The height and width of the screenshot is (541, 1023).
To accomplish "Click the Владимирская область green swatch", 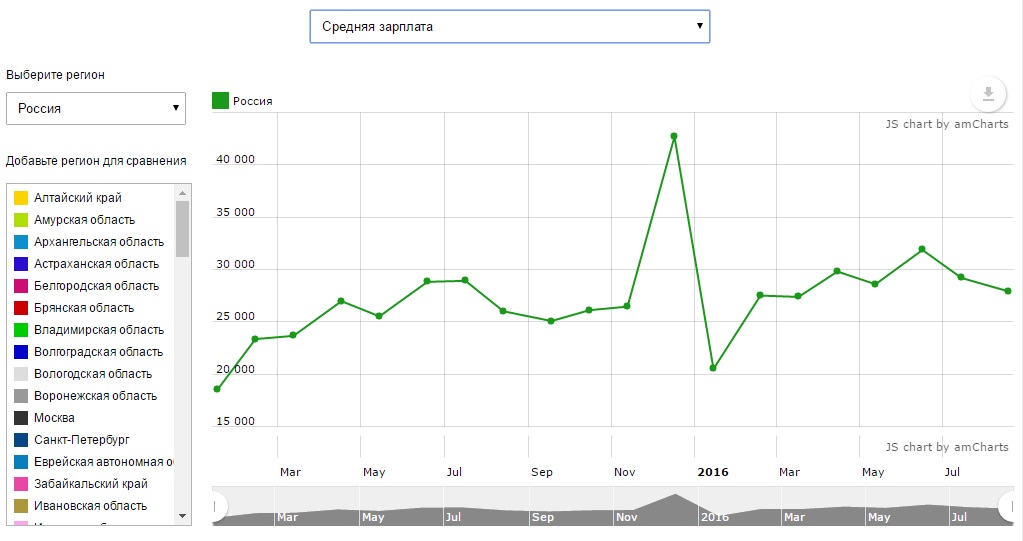I will coord(21,330).
